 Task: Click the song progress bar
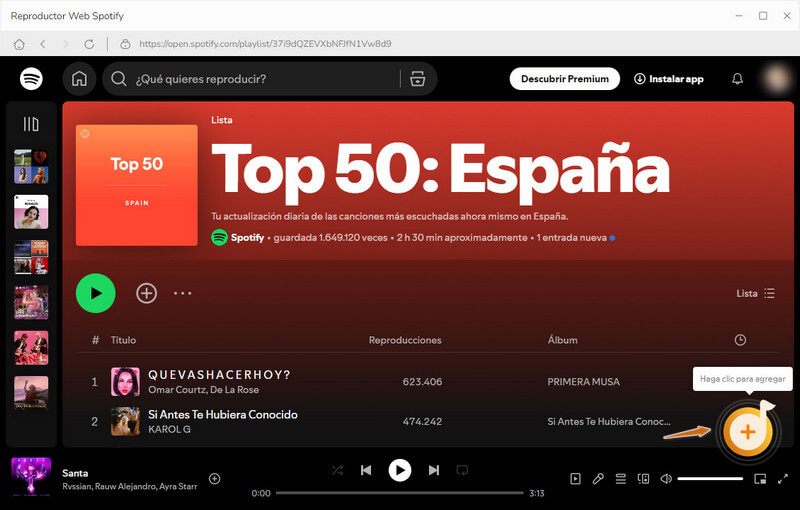[x=399, y=493]
